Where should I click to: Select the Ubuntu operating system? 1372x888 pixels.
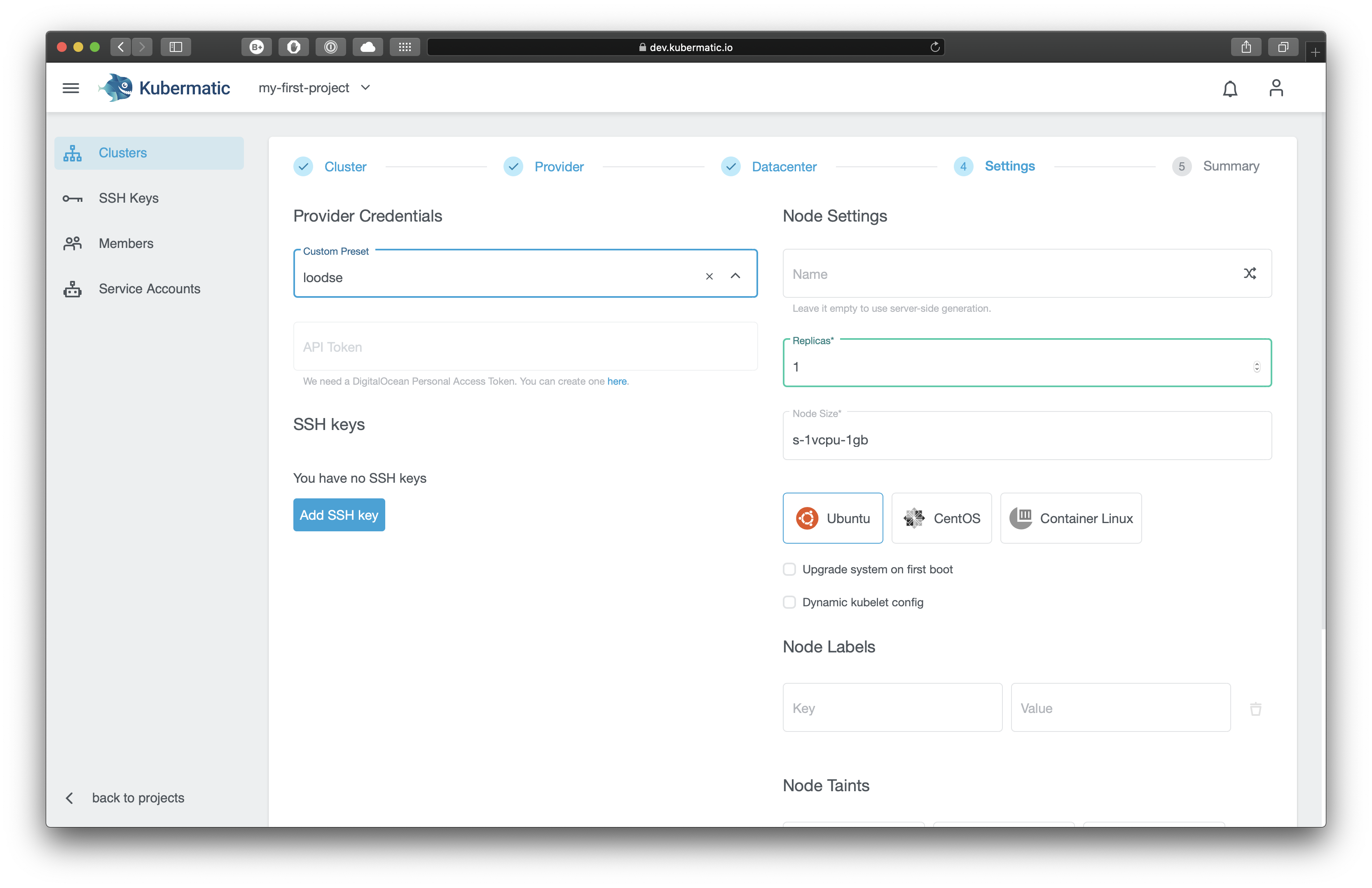tap(832, 517)
